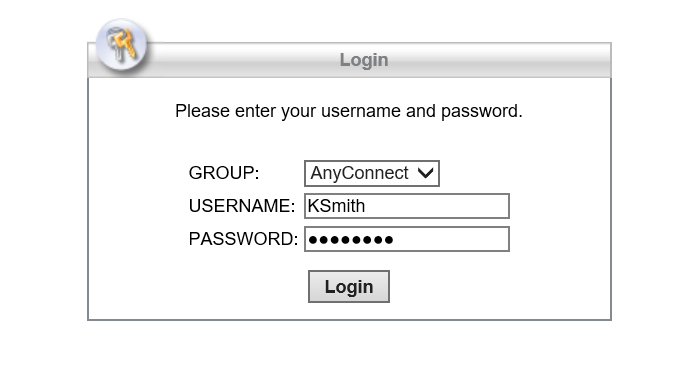The height and width of the screenshot is (374, 695).
Task: Focus the PASSWORD input field
Action: [407, 239]
